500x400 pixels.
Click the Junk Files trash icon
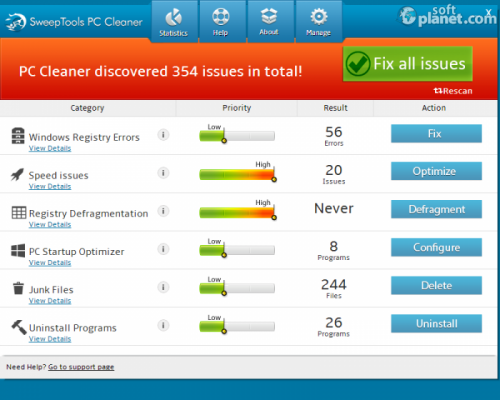[x=18, y=288]
